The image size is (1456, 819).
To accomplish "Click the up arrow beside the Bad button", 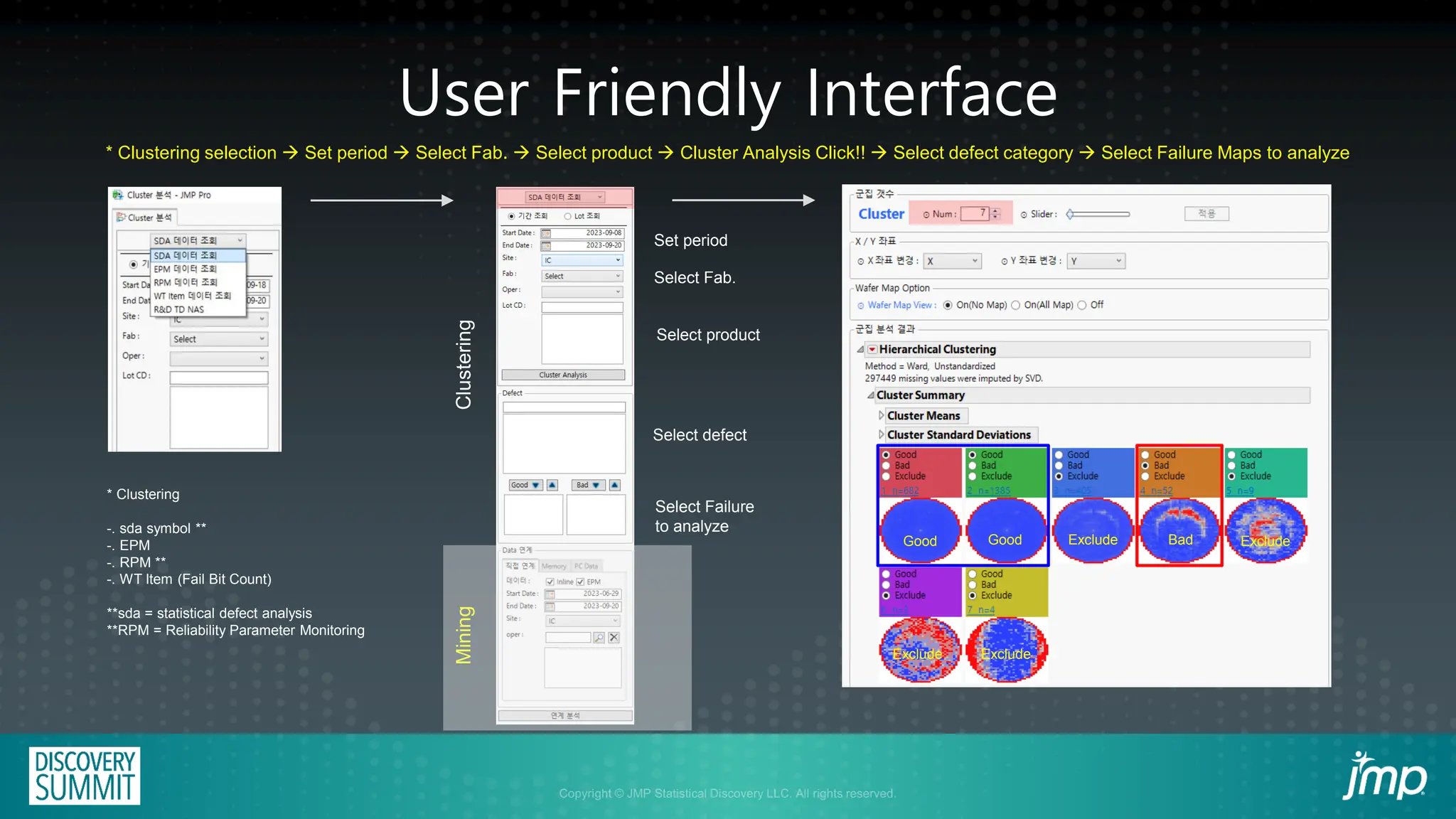I will click(x=615, y=485).
